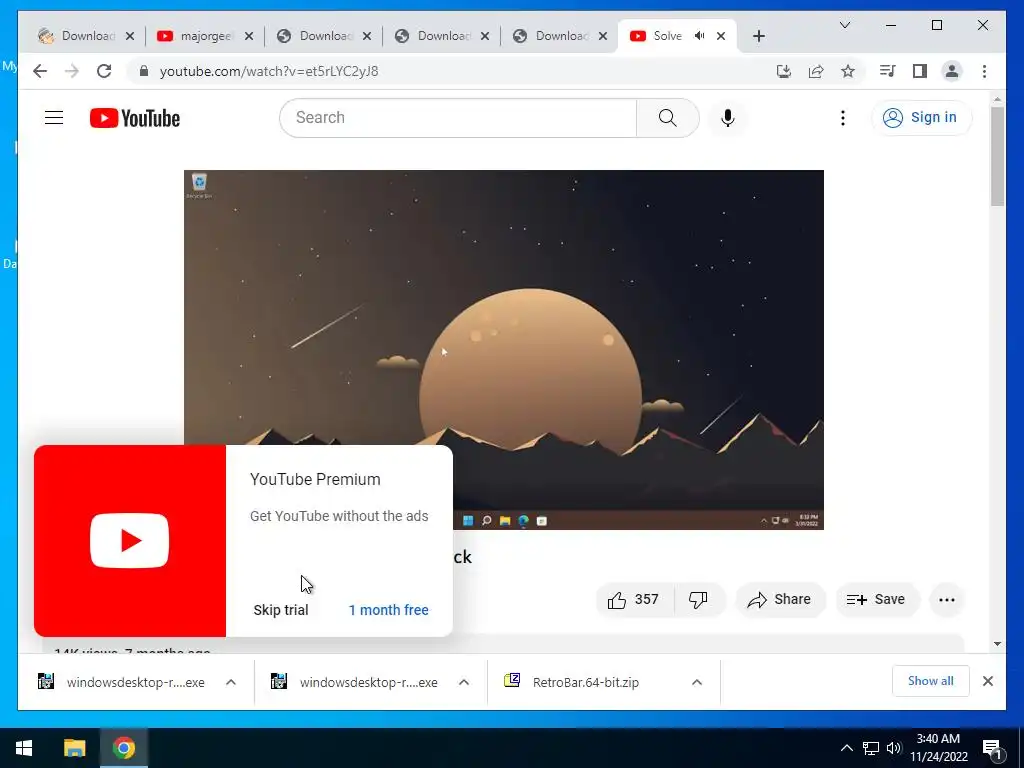Click the address bar URL

(269, 71)
